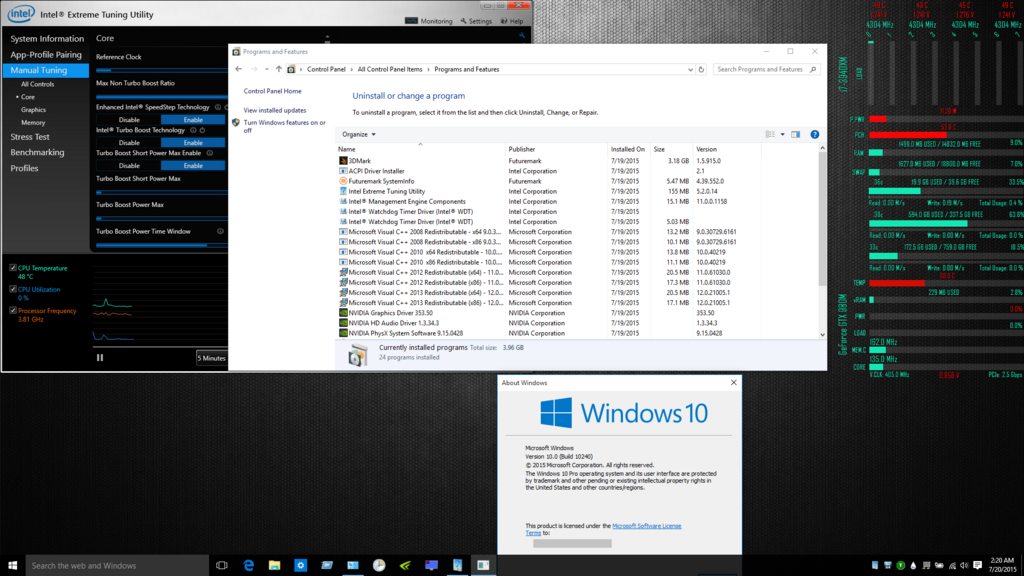Click the info icon next to Turbo Boost Power Time Window
1024x576 pixels.
pos(220,231)
